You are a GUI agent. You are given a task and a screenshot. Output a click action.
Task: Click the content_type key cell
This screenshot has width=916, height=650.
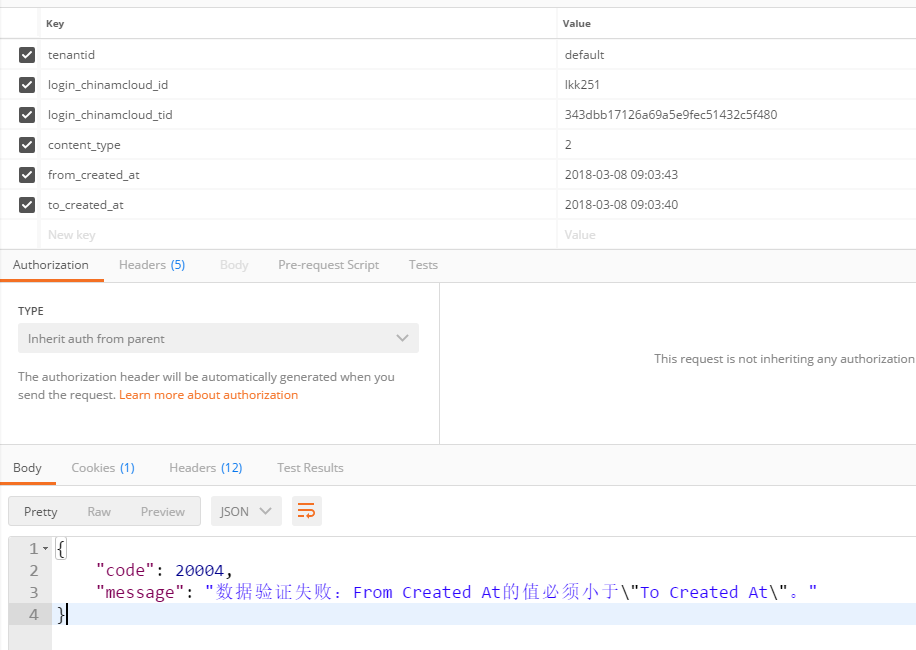(298, 145)
